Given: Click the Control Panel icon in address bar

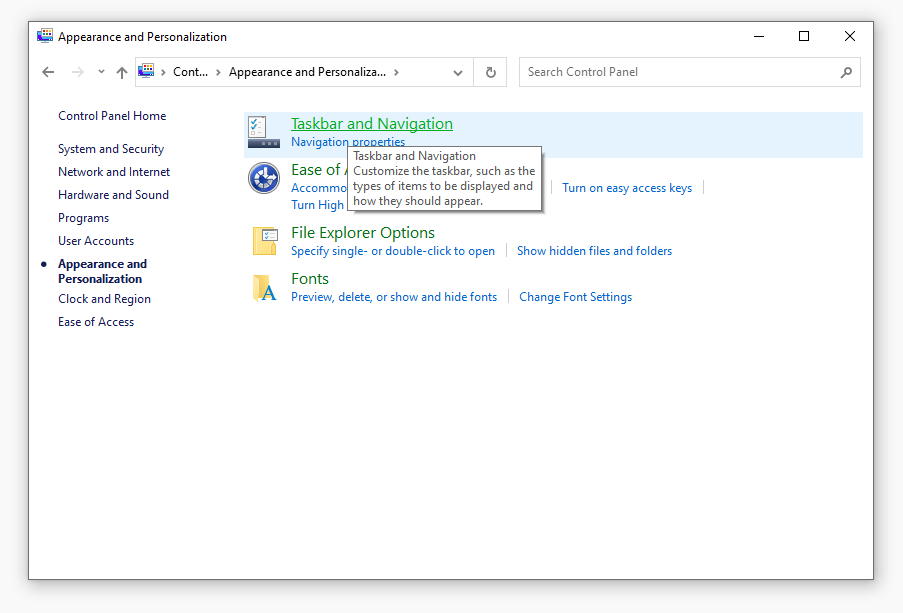Looking at the screenshot, I should (146, 71).
